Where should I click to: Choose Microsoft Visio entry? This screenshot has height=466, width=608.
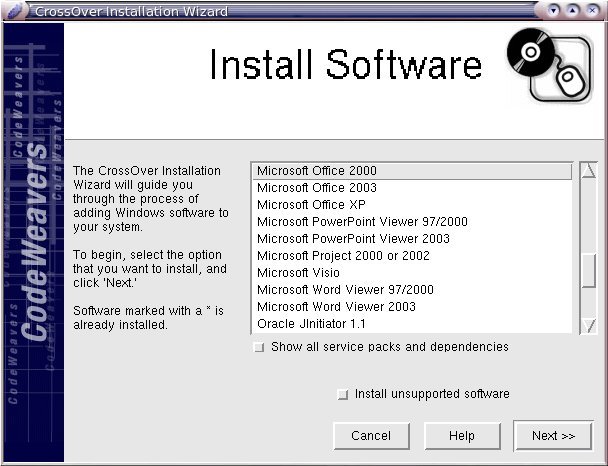pyautogui.click(x=412, y=273)
